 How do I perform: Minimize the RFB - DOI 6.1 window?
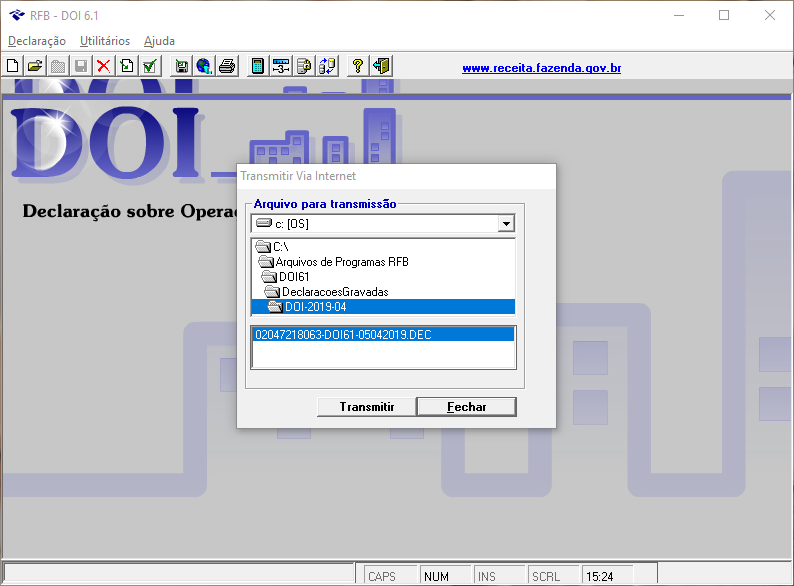[679, 15]
